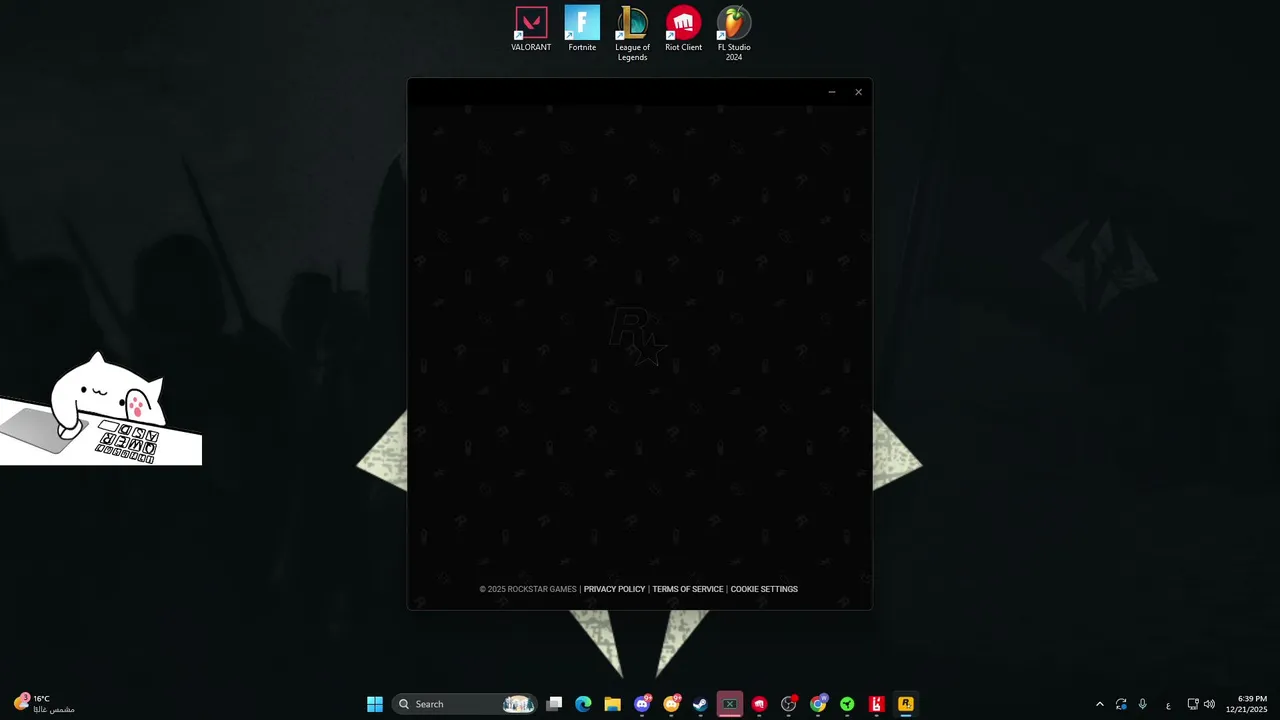The width and height of the screenshot is (1280, 720).
Task: Expand the hidden system tray icons
Action: tap(1099, 704)
